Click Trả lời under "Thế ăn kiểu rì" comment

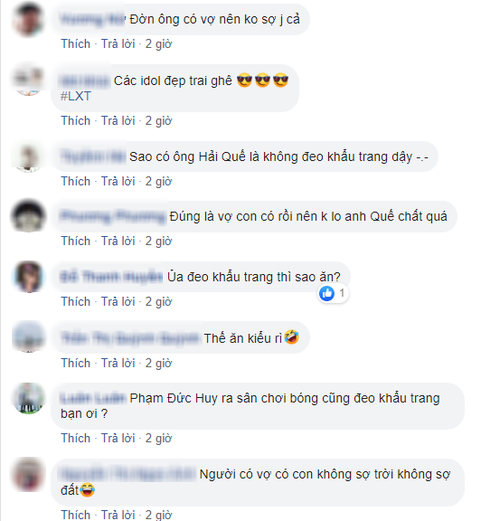pos(118,363)
